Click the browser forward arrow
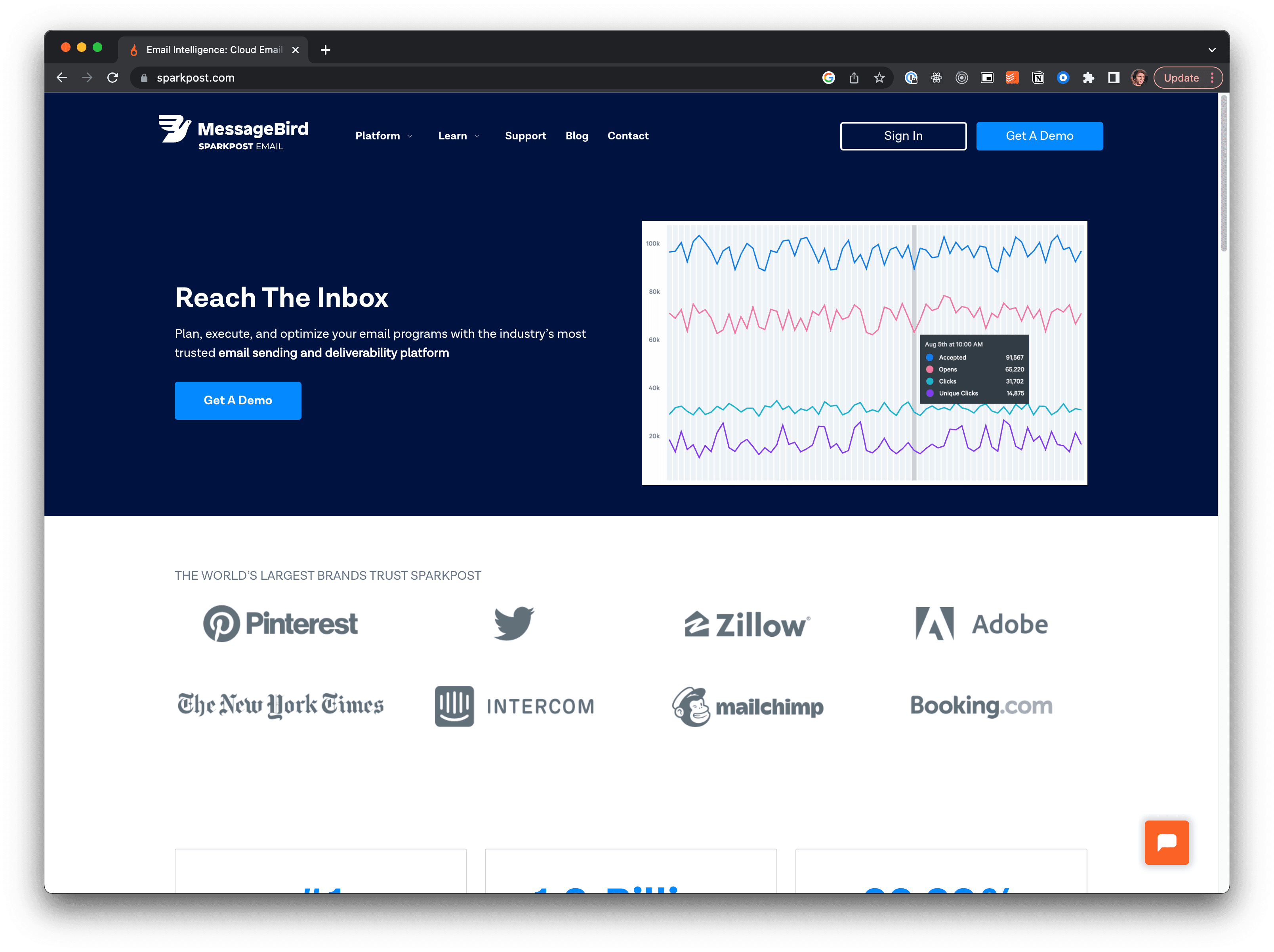The width and height of the screenshot is (1274, 952). (x=87, y=78)
